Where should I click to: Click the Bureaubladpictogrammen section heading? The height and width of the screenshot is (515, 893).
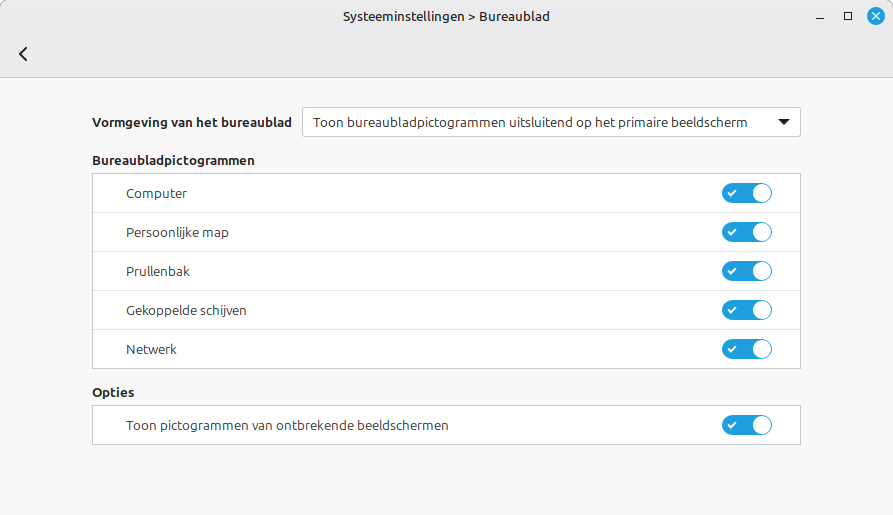click(173, 161)
